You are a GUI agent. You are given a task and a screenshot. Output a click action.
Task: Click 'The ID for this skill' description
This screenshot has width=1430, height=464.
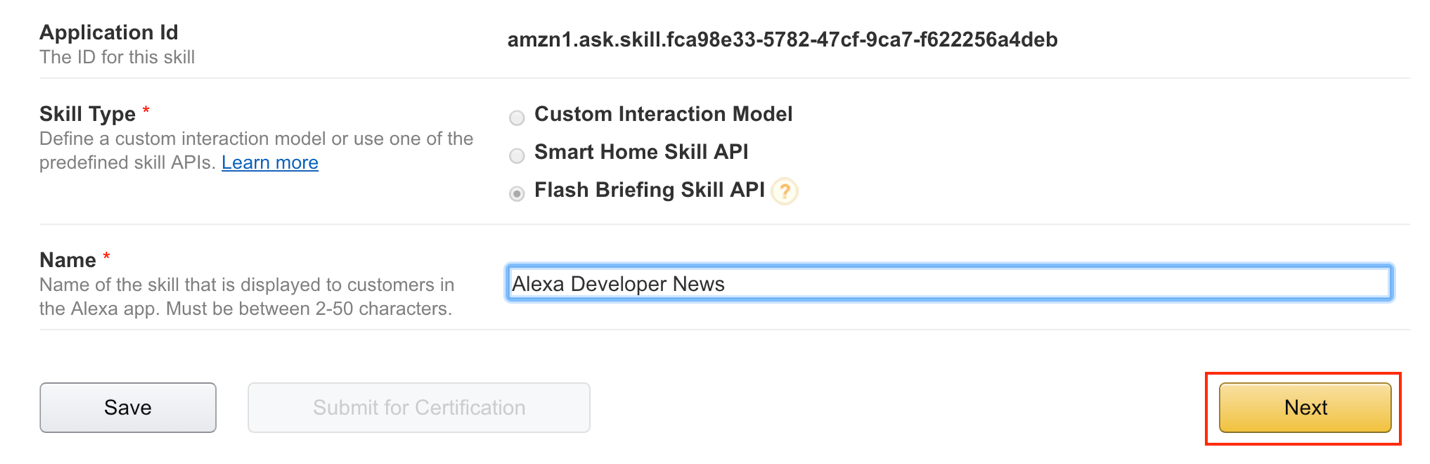117,57
